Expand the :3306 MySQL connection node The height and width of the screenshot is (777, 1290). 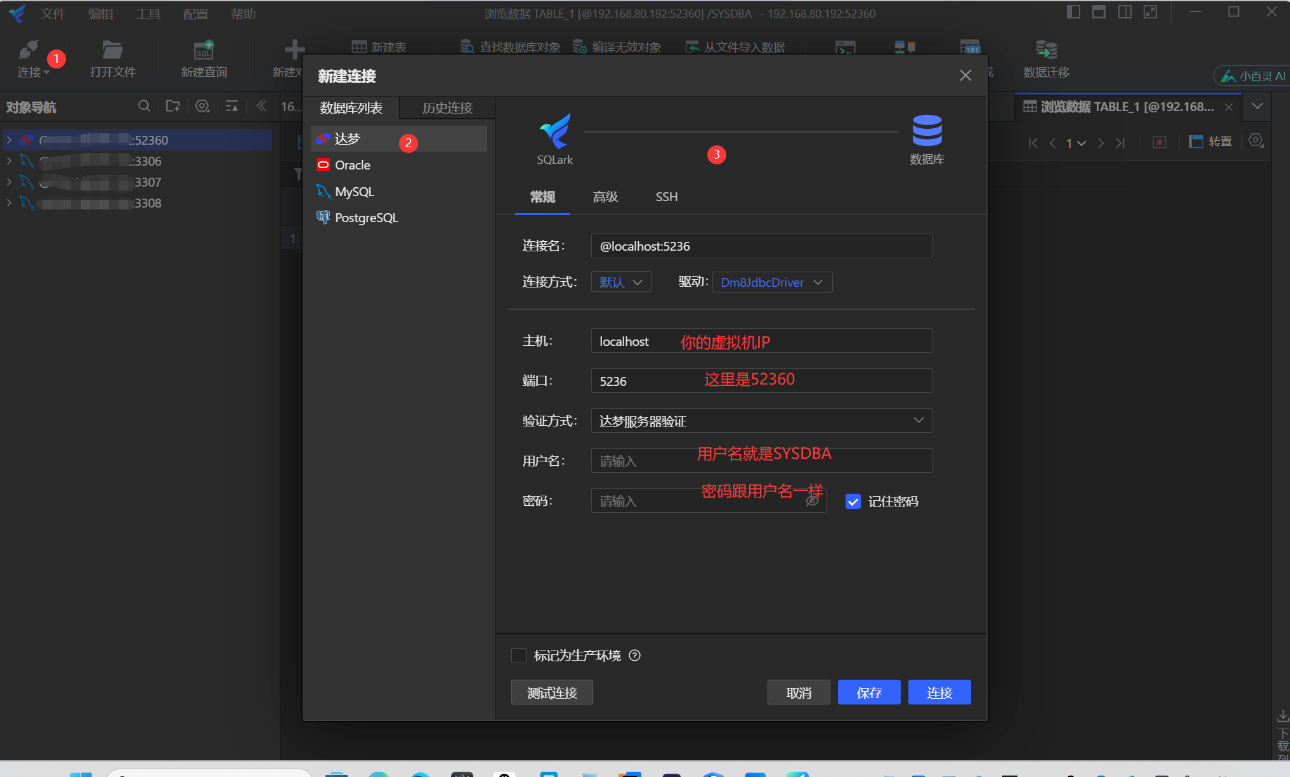pos(9,161)
